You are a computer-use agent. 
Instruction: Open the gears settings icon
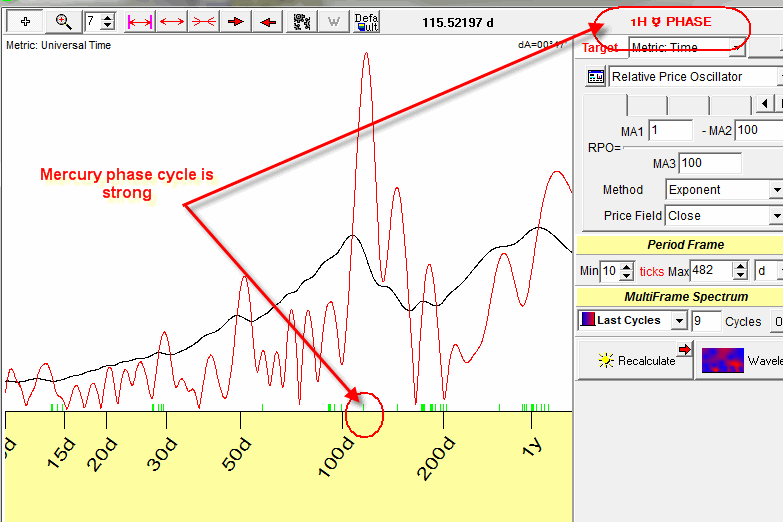301,21
